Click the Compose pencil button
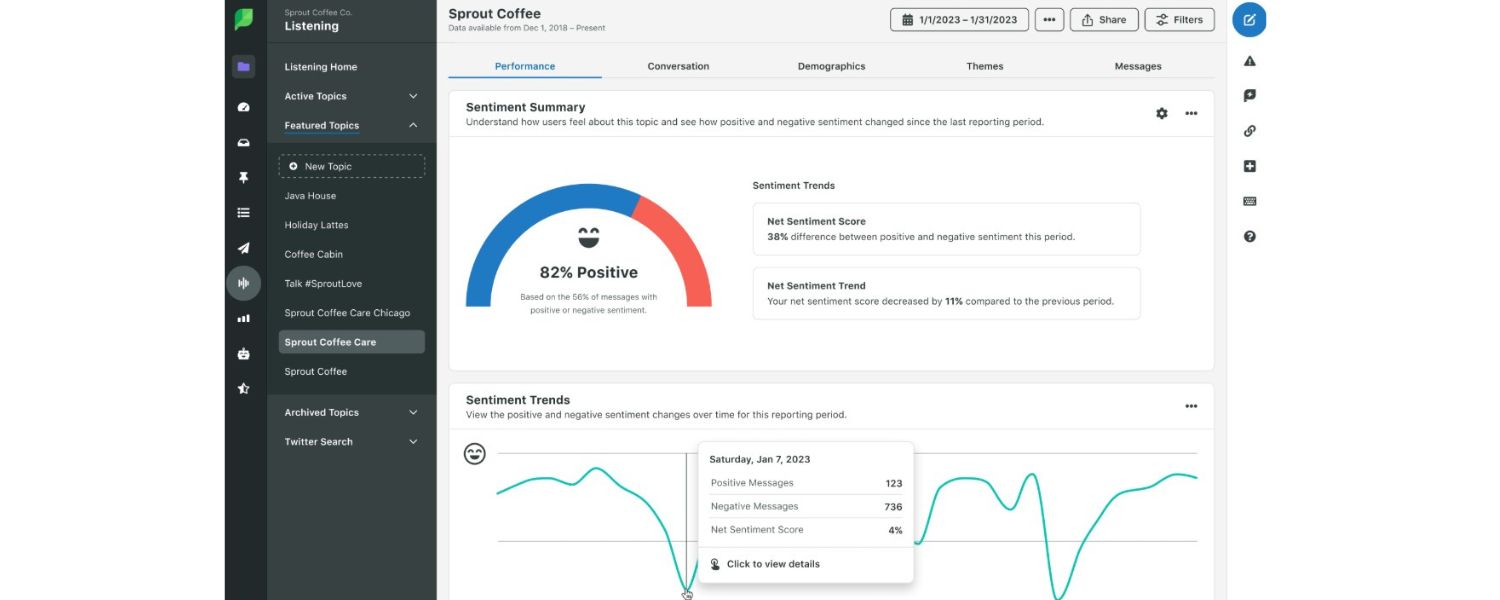This screenshot has width=1500, height=600. coord(1249,20)
